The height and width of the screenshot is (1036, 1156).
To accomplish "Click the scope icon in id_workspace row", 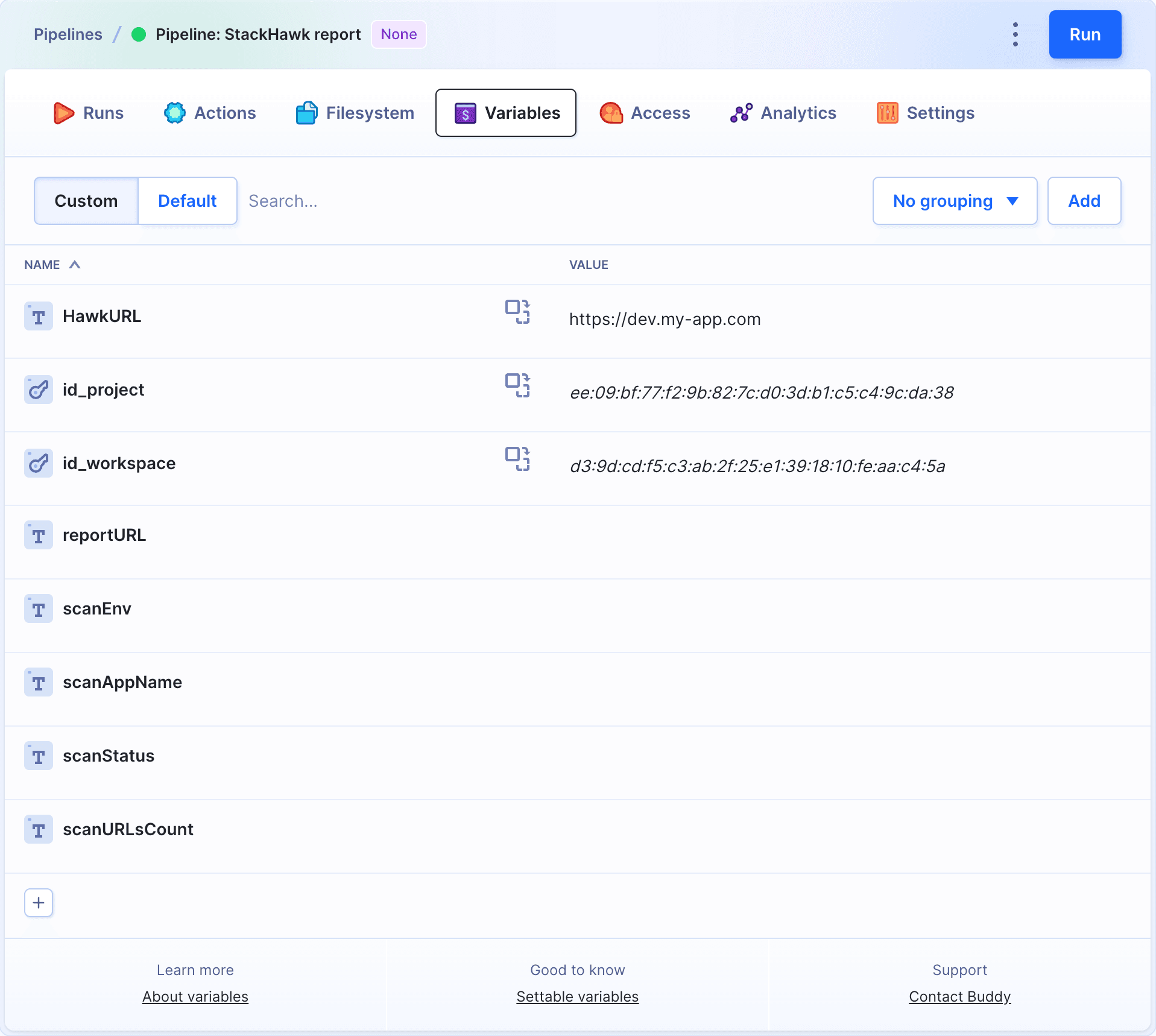I will (517, 459).
